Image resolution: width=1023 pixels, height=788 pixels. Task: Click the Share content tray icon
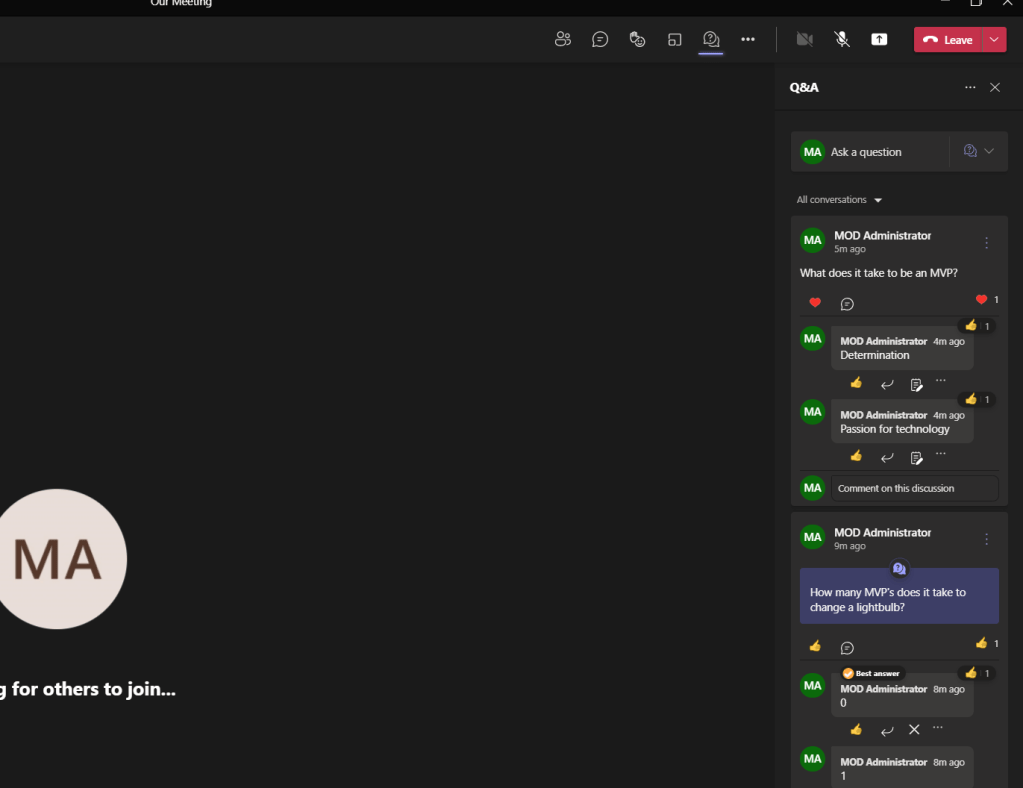tap(879, 39)
